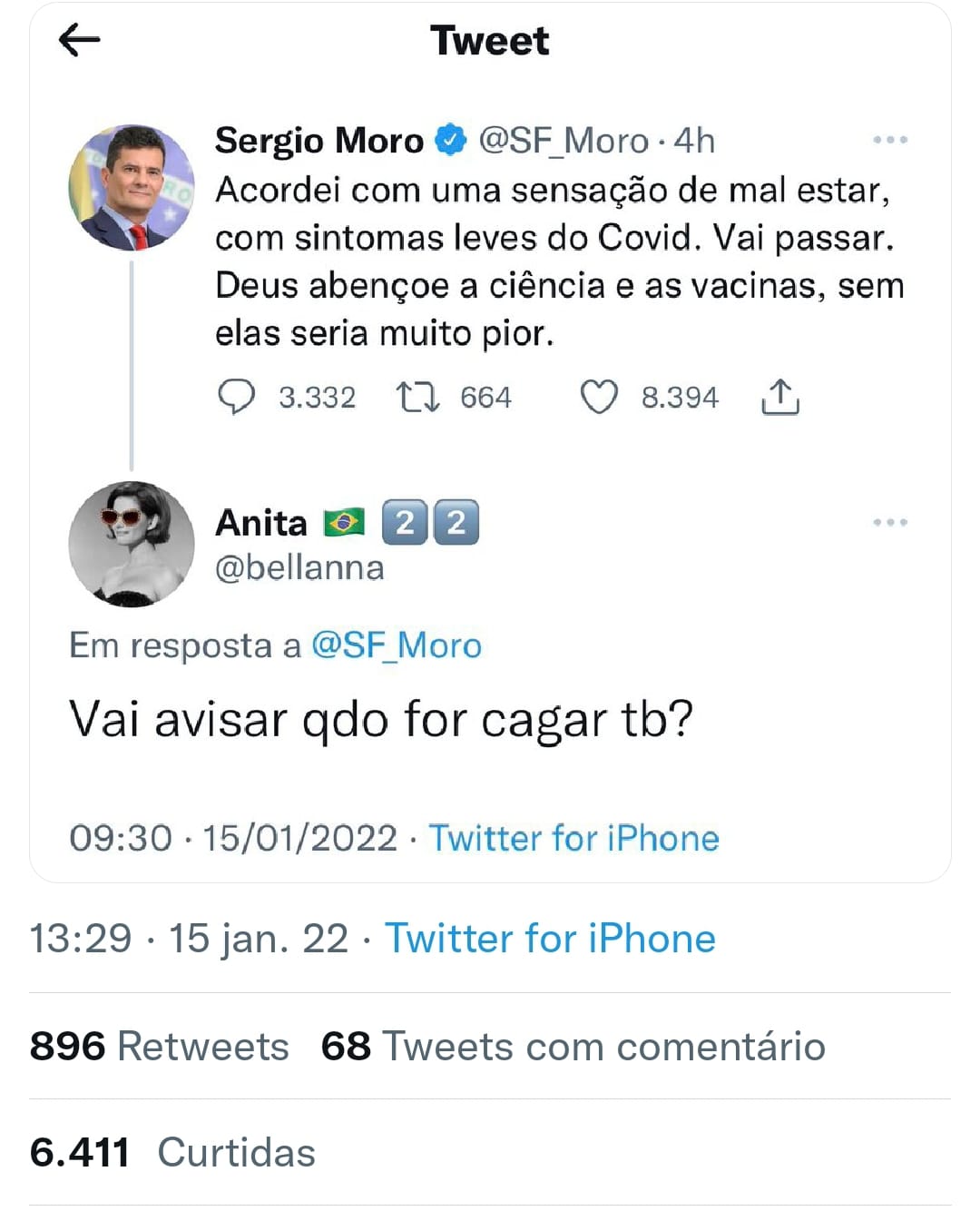980x1211 pixels.
Task: Open Anita's profile avatar
Action: point(132,544)
